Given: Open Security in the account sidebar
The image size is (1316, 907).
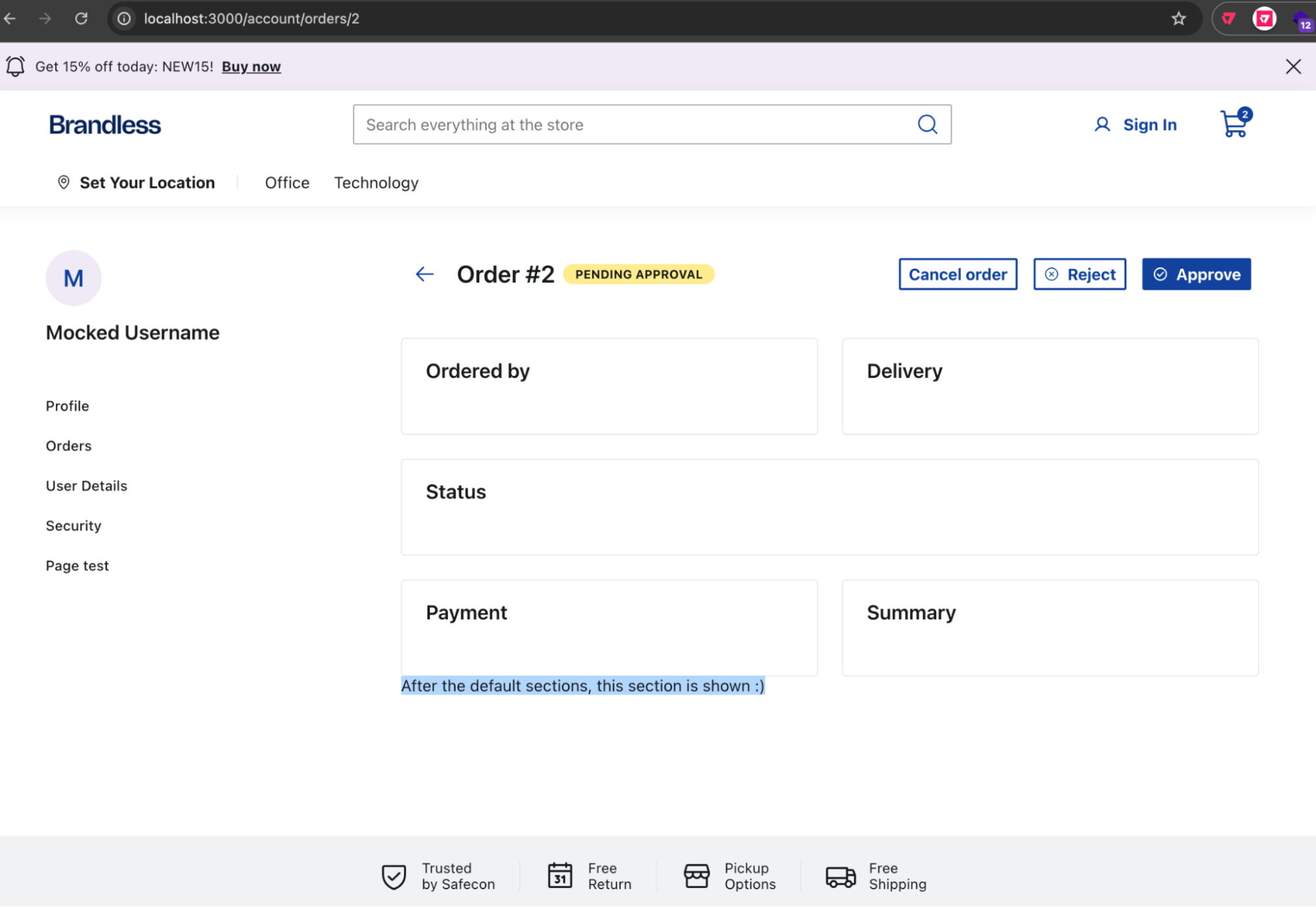Looking at the screenshot, I should 73,526.
